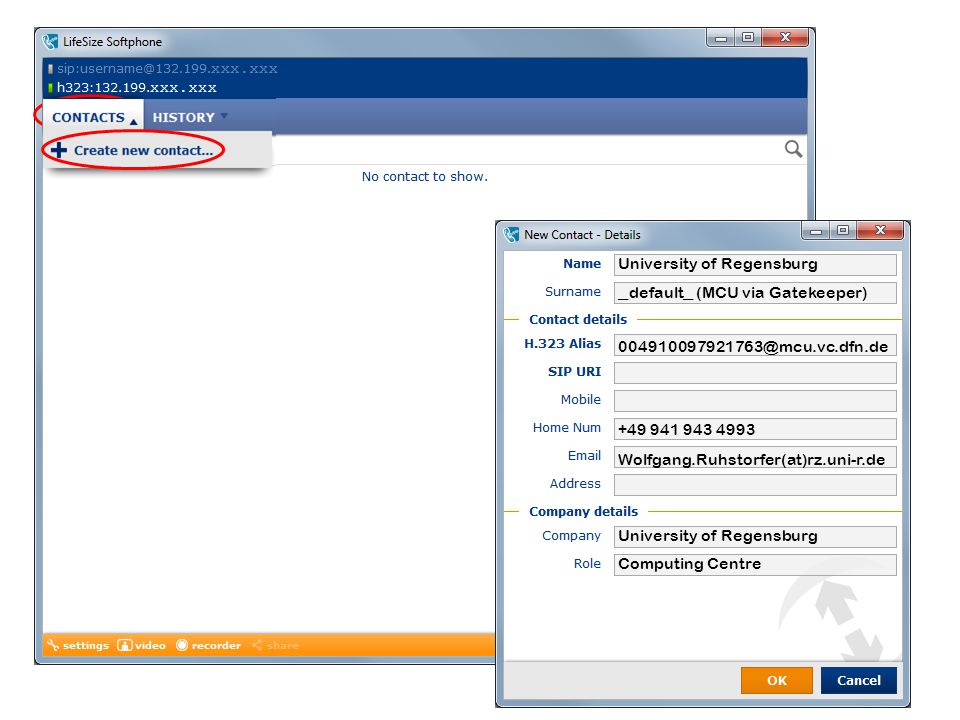Focus the empty Mobile field
The height and width of the screenshot is (720, 960).
coord(755,401)
